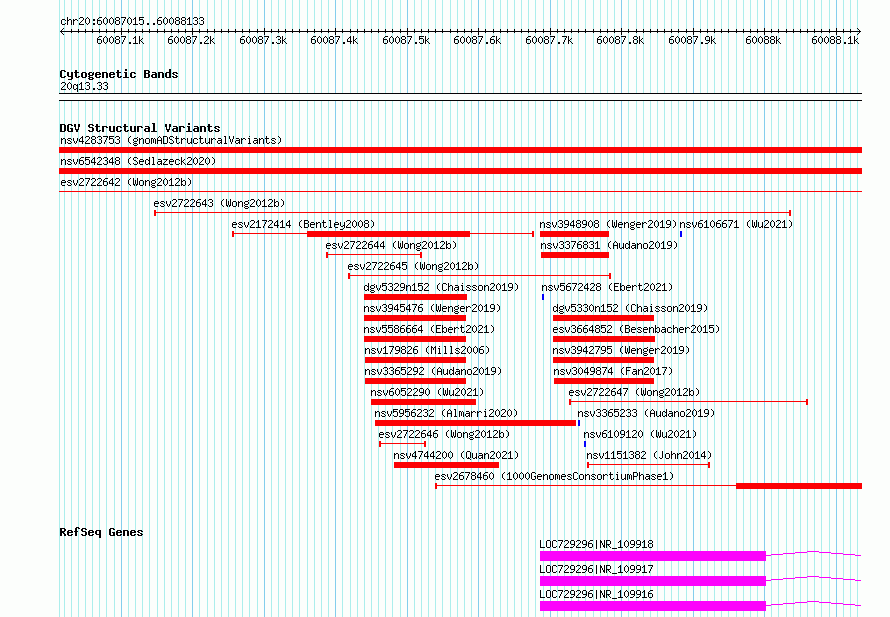890x617 pixels.
Task: Click the 60088k ruler tick label
Action: point(763,40)
